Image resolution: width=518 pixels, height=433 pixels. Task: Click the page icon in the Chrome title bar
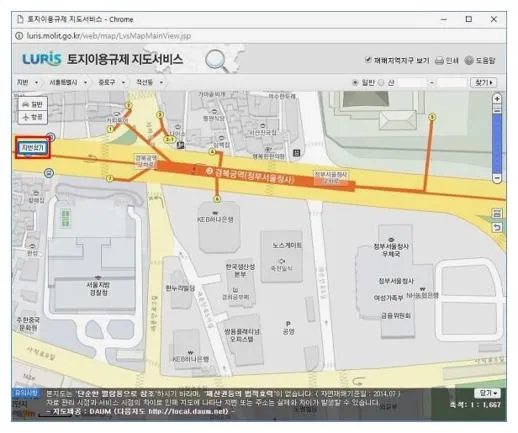[x=21, y=19]
